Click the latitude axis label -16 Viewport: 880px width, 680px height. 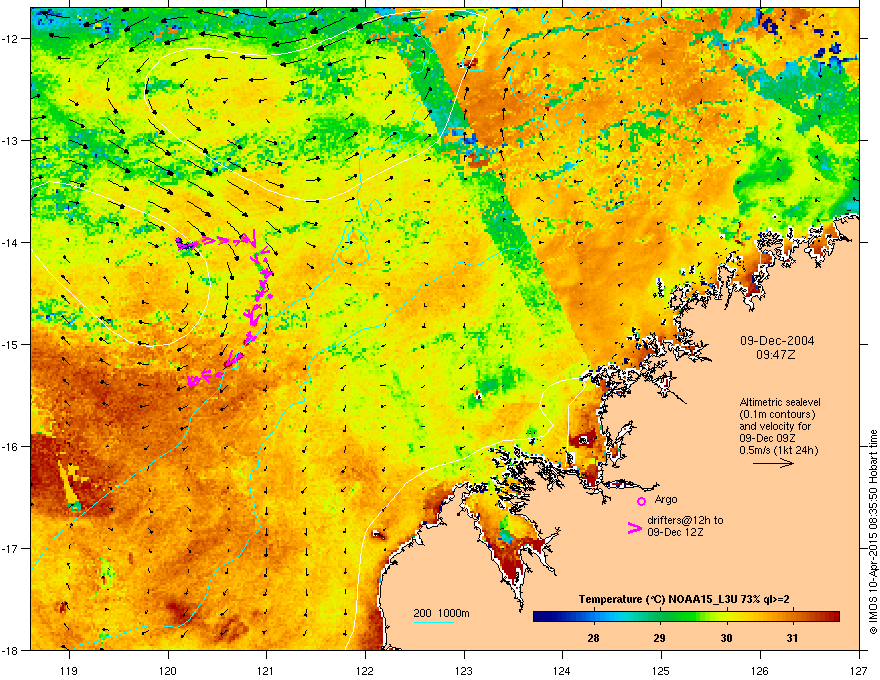click(x=11, y=447)
